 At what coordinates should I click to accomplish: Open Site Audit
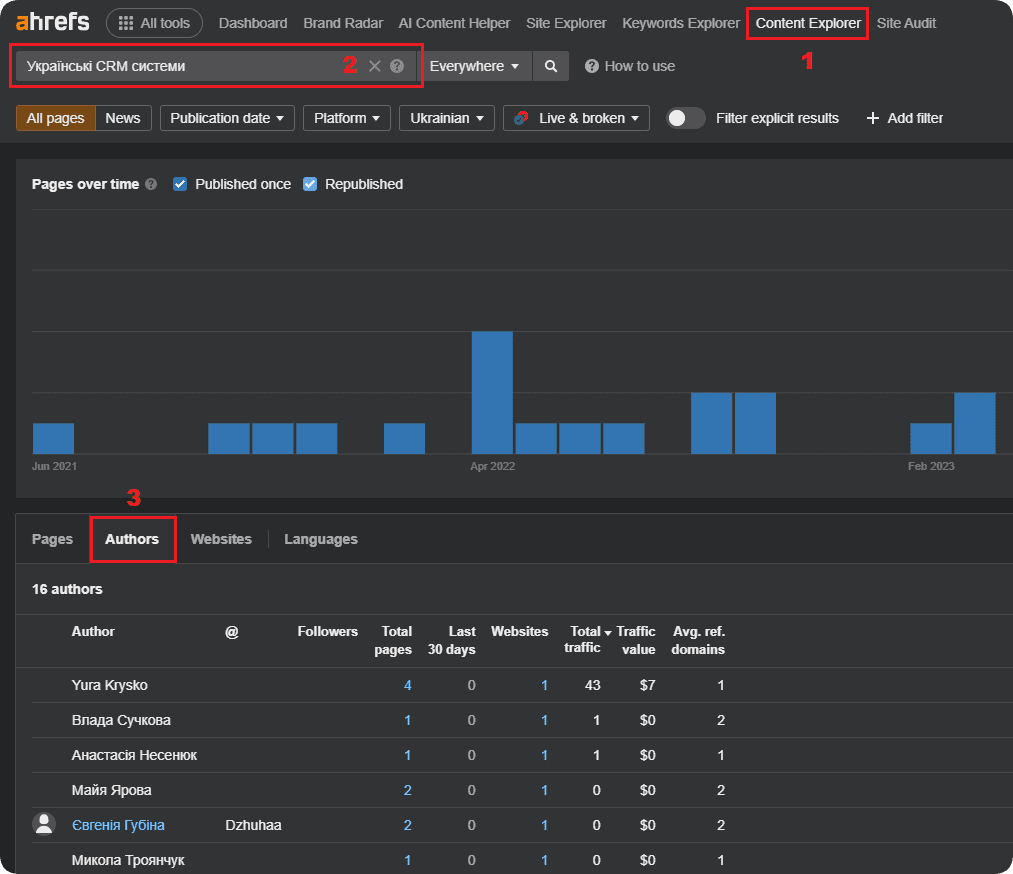coord(906,23)
